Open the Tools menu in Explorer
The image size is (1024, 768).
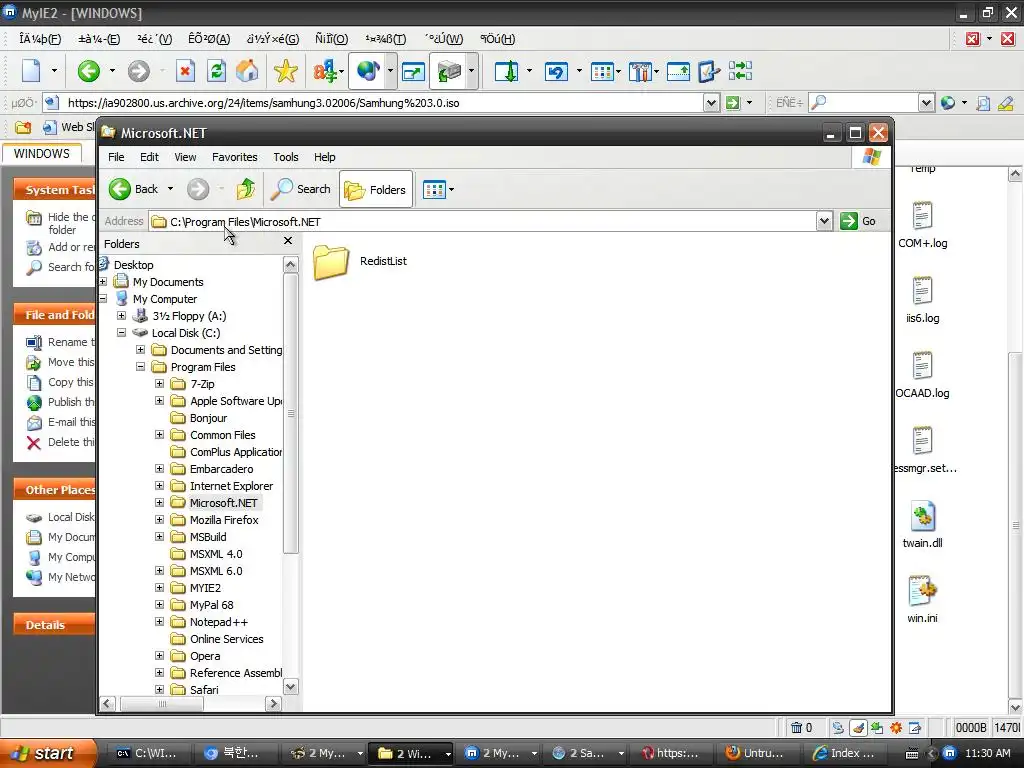tap(285, 157)
